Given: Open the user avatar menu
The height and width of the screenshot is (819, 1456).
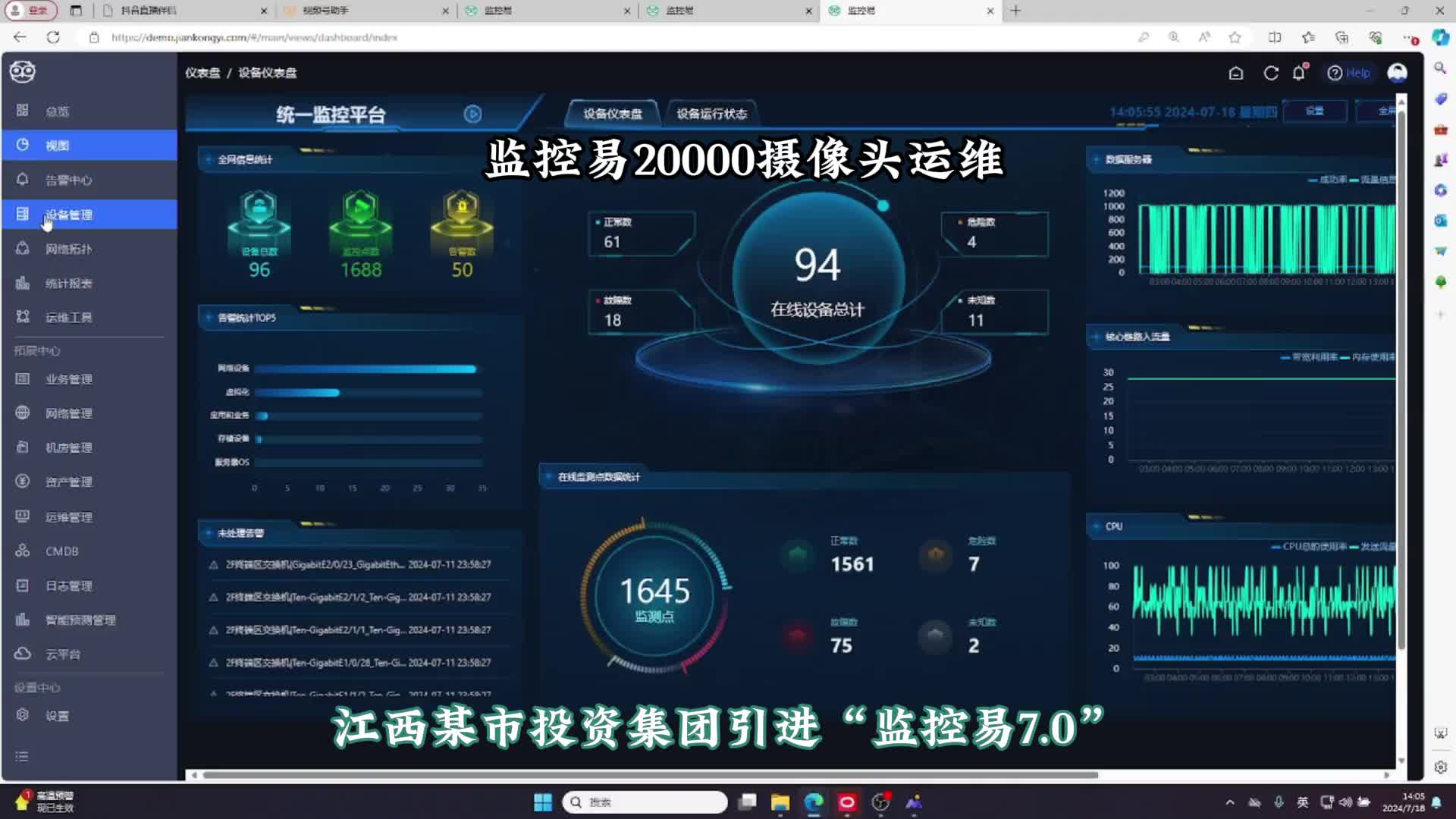Looking at the screenshot, I should coord(1397,73).
